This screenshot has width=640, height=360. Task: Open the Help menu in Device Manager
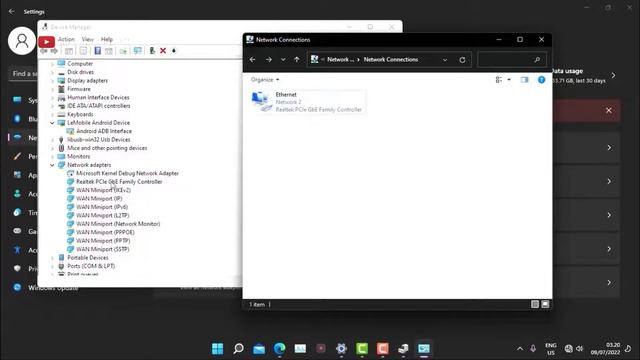click(x=107, y=39)
